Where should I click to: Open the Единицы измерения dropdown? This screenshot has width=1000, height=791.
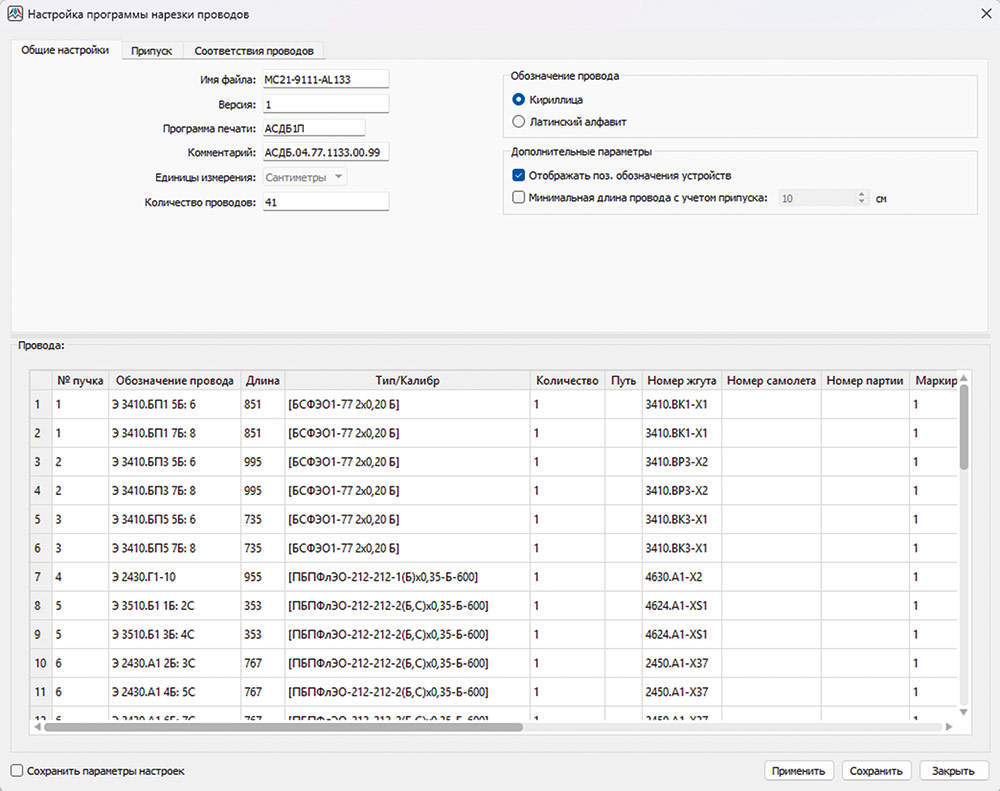pos(305,177)
